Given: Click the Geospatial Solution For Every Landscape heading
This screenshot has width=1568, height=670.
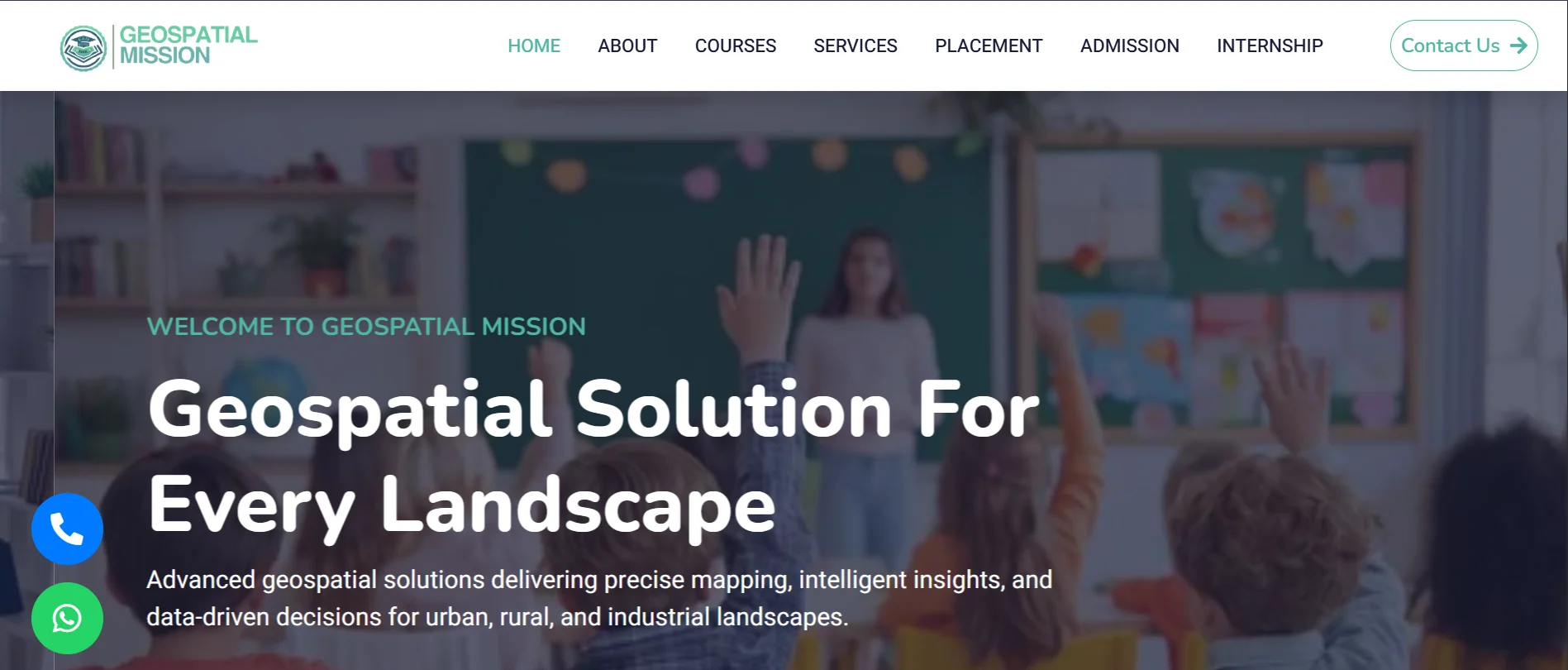Looking at the screenshot, I should tap(593, 457).
